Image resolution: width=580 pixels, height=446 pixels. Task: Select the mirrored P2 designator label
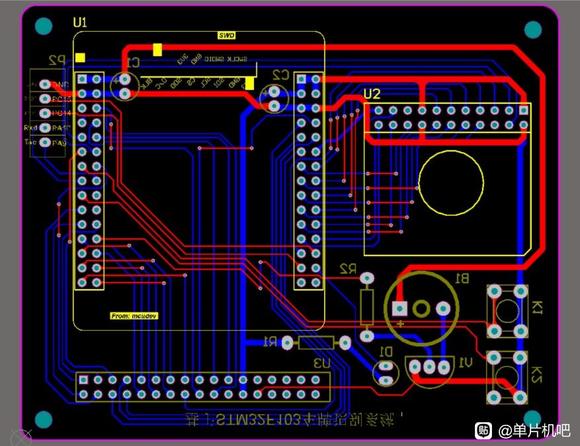(57, 60)
